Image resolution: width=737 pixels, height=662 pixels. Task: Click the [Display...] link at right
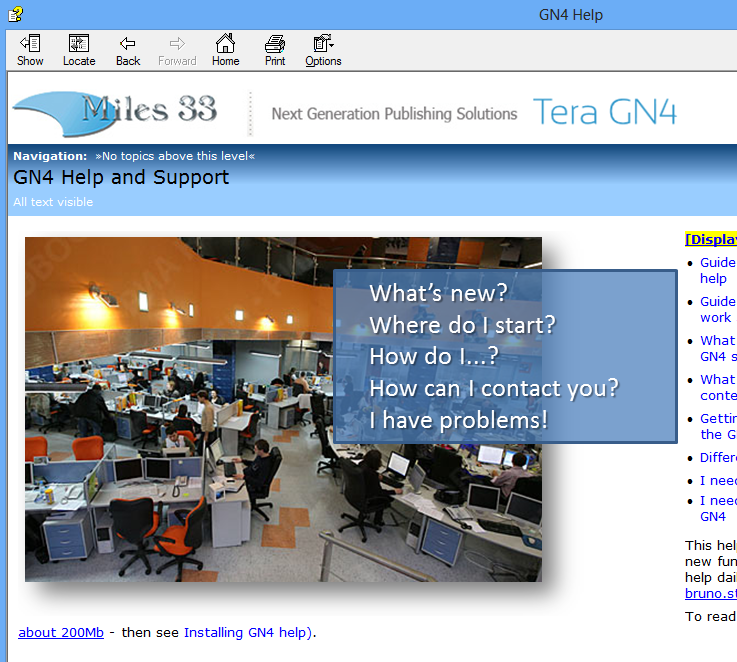point(711,239)
